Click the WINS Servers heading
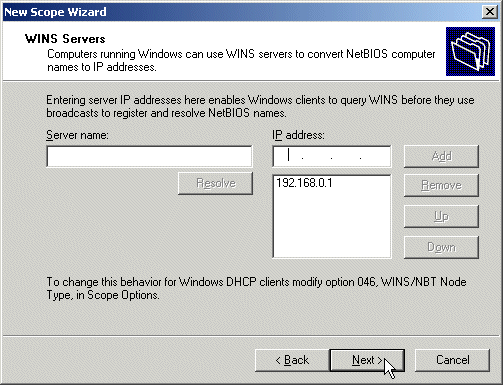Image resolution: width=503 pixels, height=385 pixels. [65, 39]
